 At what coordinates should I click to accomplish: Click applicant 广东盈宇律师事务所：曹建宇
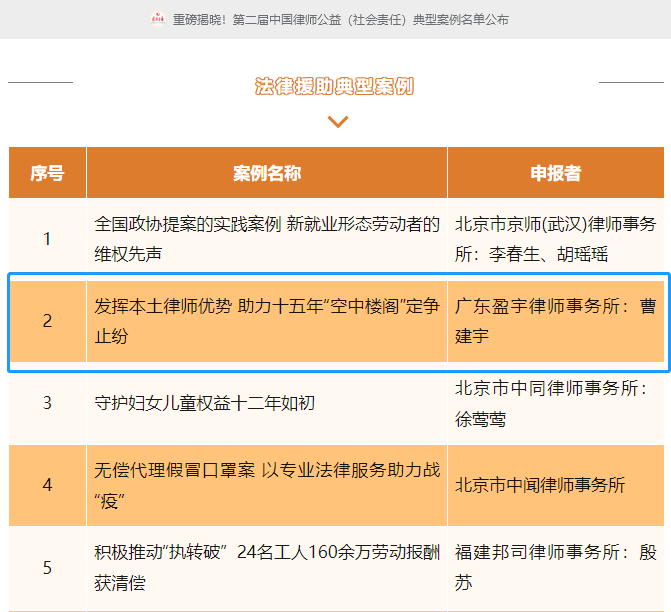[555, 321]
